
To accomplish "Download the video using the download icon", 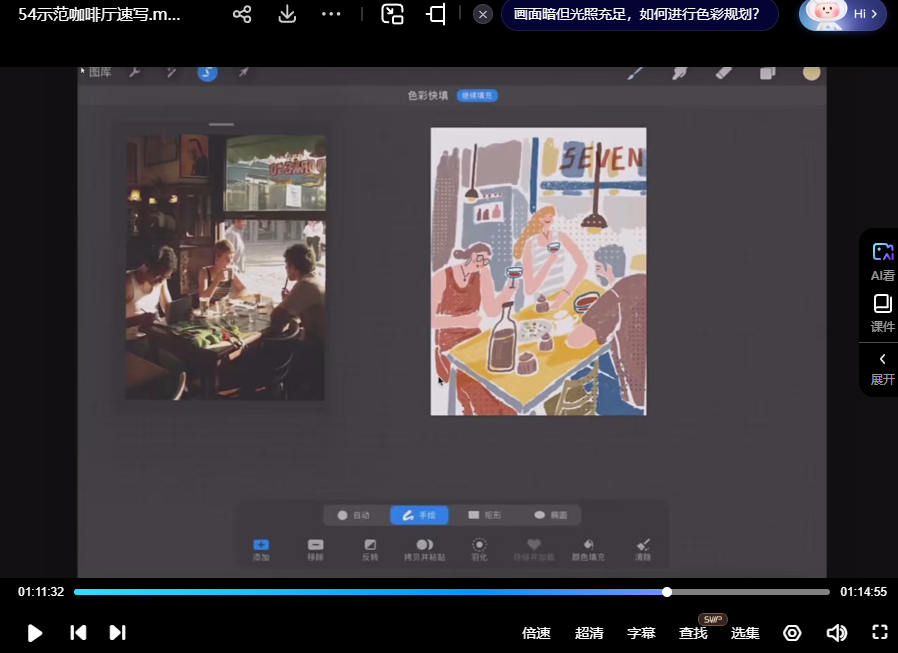I will click(x=287, y=15).
